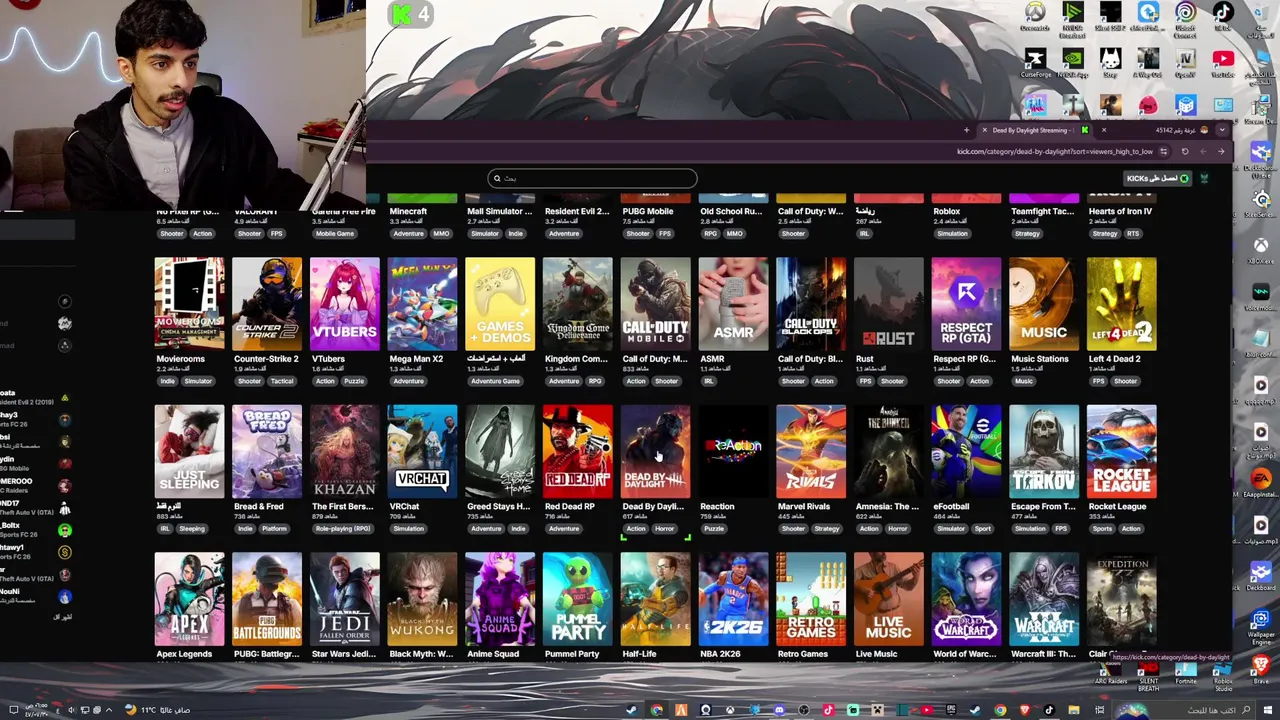This screenshot has height=720, width=1280.
Task: Click the Shooter tag under Counter-Strike 2
Action: (x=249, y=381)
